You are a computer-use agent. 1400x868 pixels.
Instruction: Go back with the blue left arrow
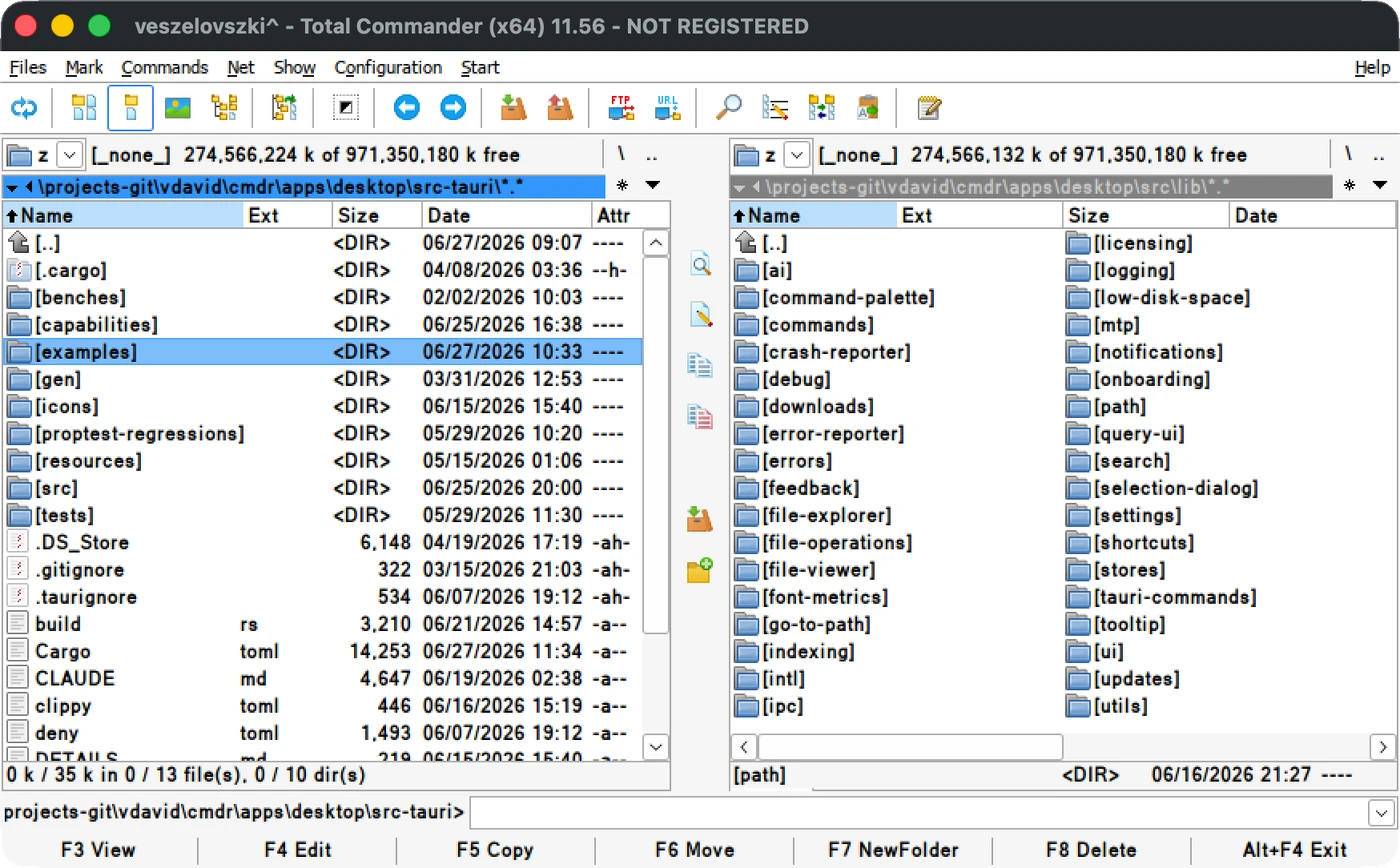pyautogui.click(x=406, y=108)
